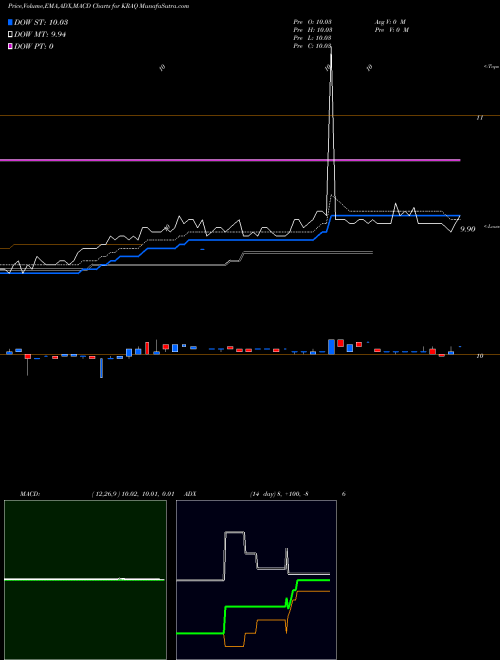This screenshot has width=500, height=660.
Task: Click the '9.90' price label
Action: pyautogui.click(x=468, y=229)
